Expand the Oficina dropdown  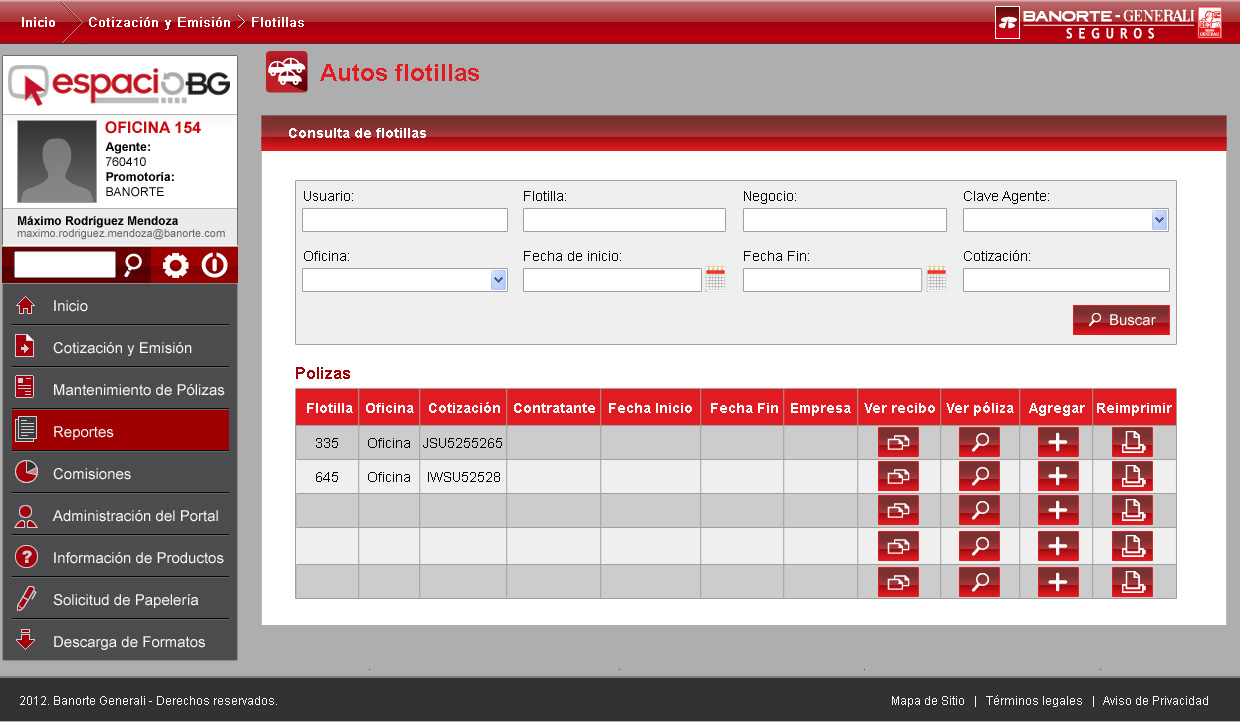point(498,280)
